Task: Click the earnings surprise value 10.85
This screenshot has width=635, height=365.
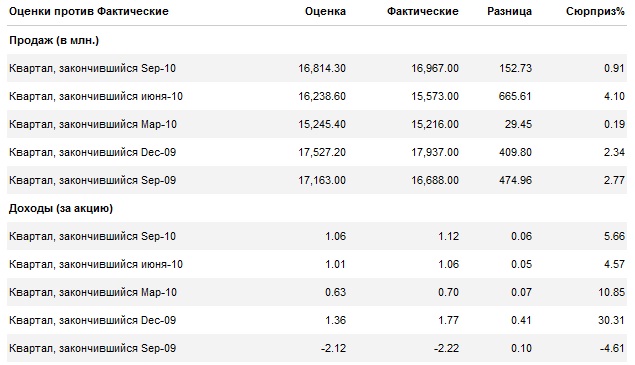Action: (x=612, y=292)
